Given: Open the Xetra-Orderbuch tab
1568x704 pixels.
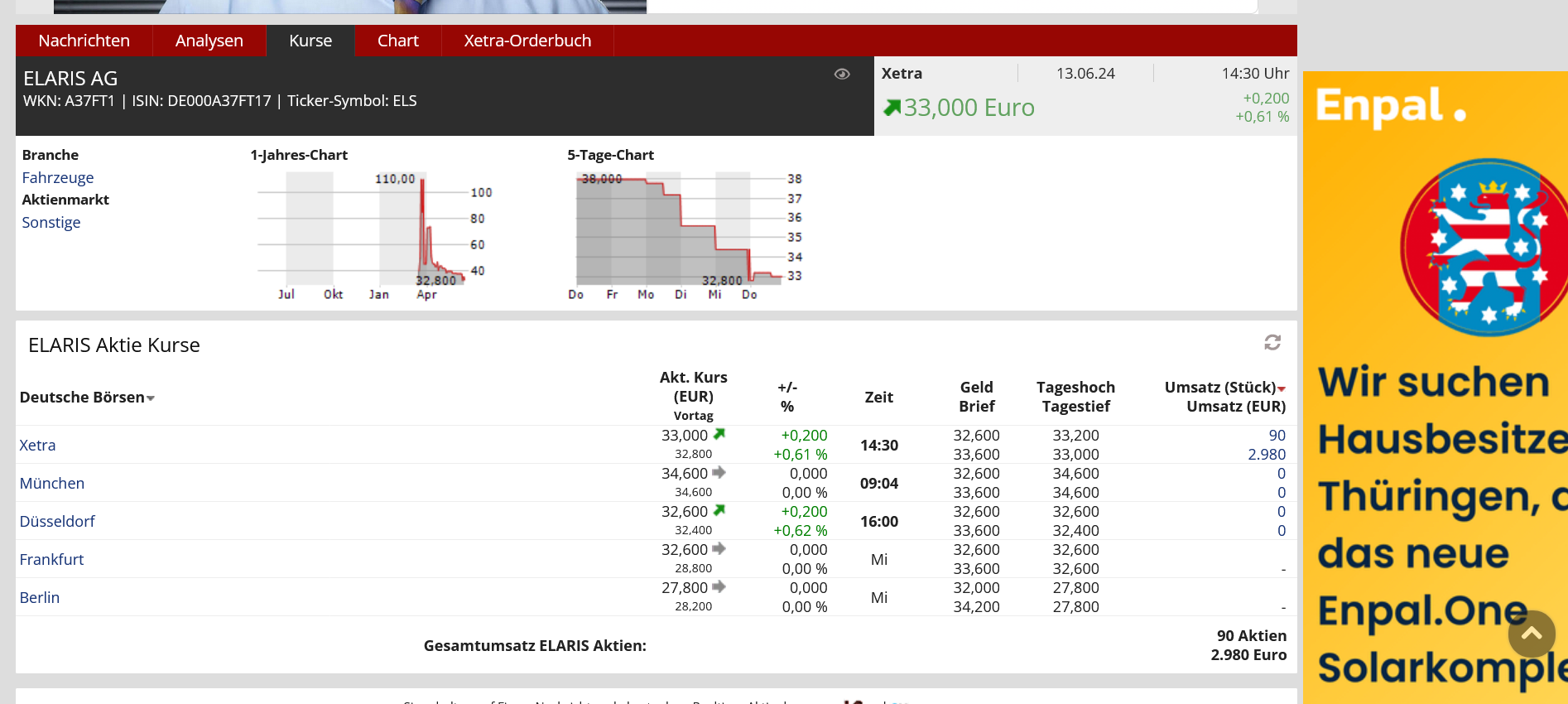Looking at the screenshot, I should point(527,41).
